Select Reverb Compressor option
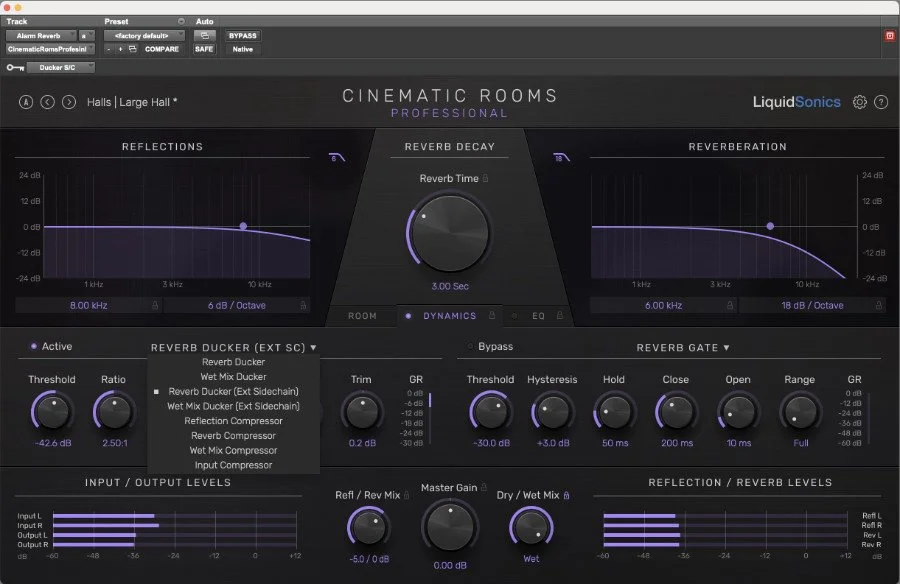 (233, 436)
